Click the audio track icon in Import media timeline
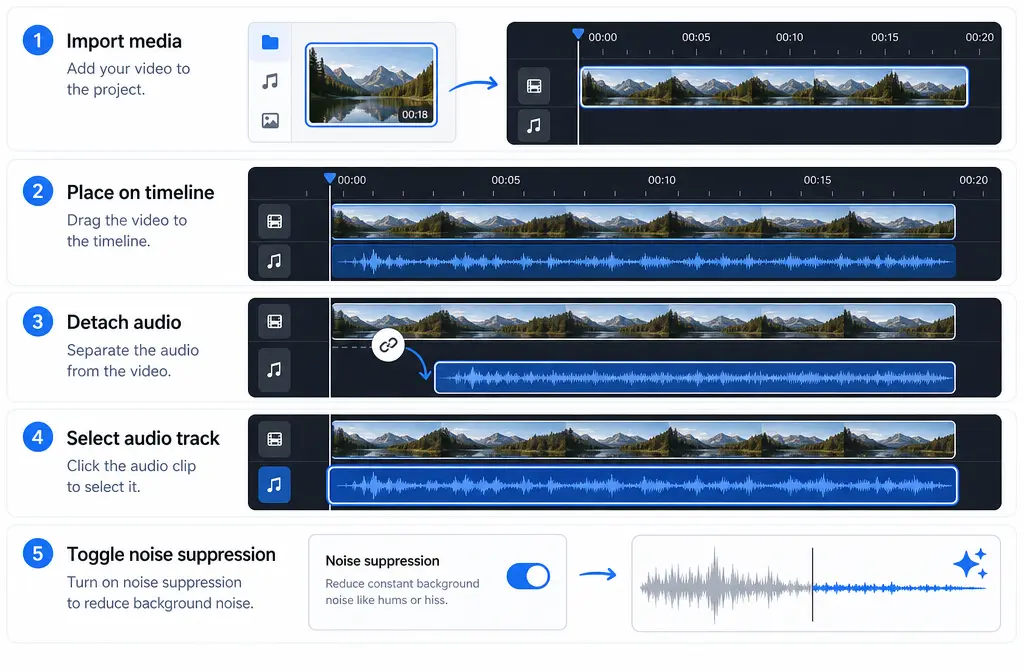Viewport: 1024px width, 672px height. tap(534, 125)
